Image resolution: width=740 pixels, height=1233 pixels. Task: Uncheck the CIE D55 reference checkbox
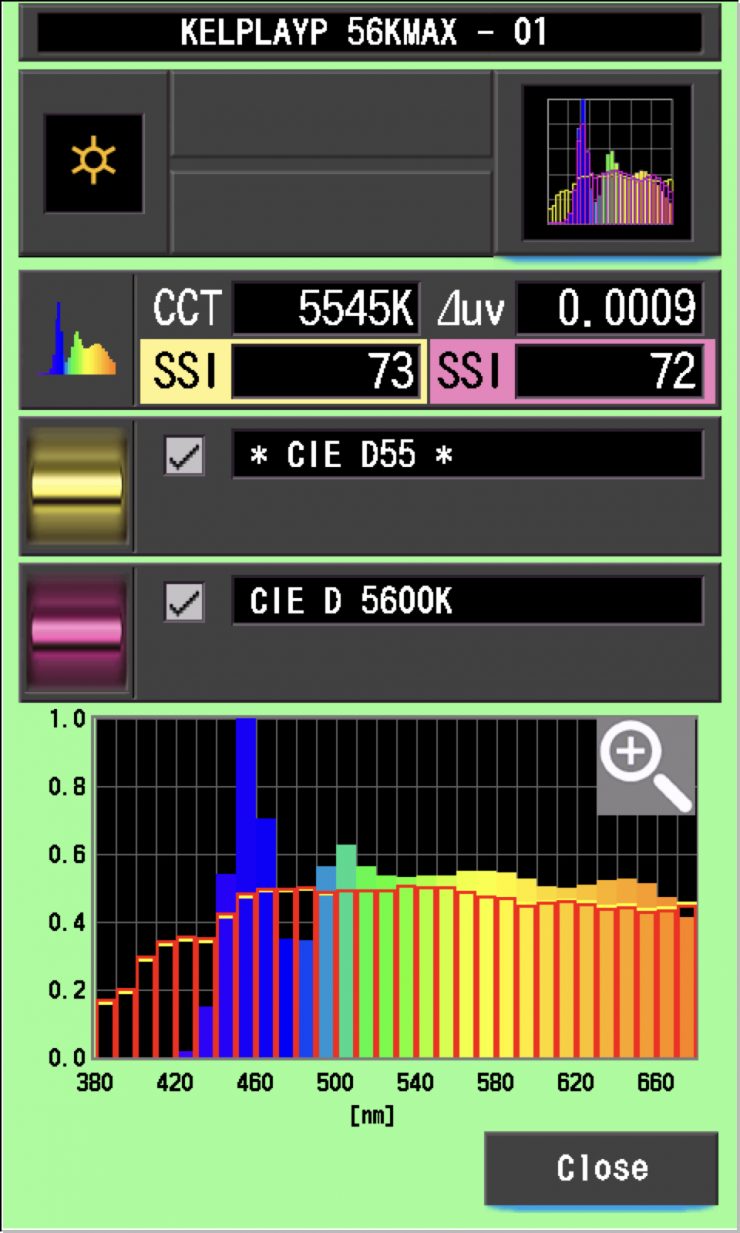(185, 456)
